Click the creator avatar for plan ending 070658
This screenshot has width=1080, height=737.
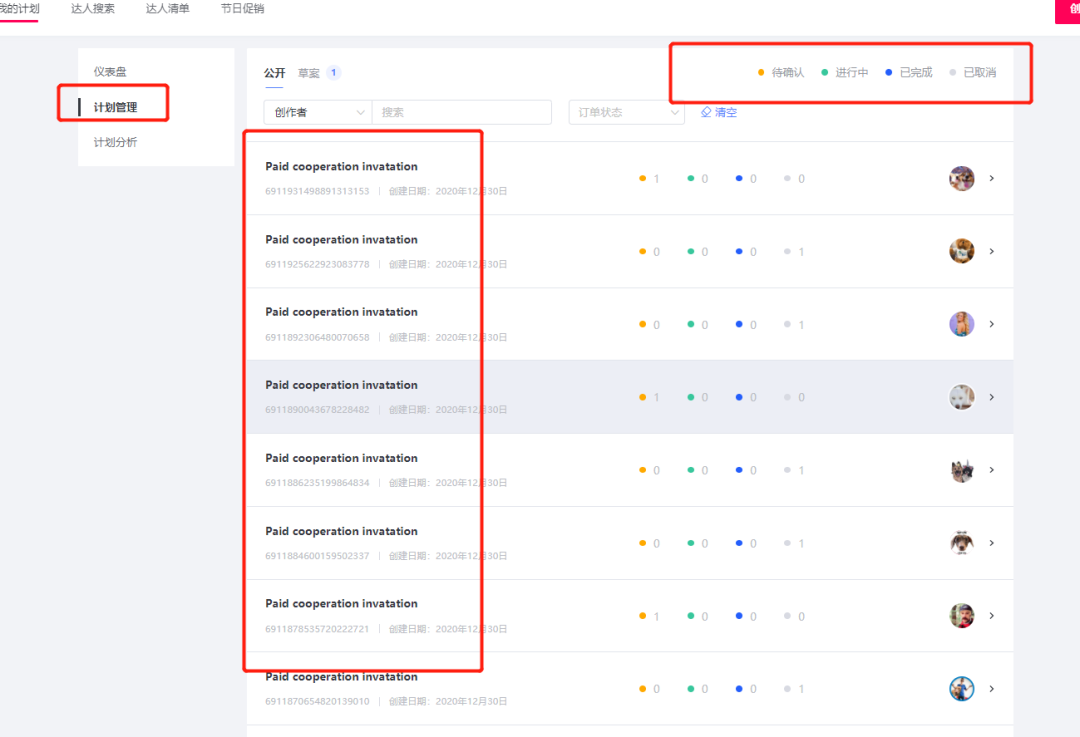pos(961,324)
